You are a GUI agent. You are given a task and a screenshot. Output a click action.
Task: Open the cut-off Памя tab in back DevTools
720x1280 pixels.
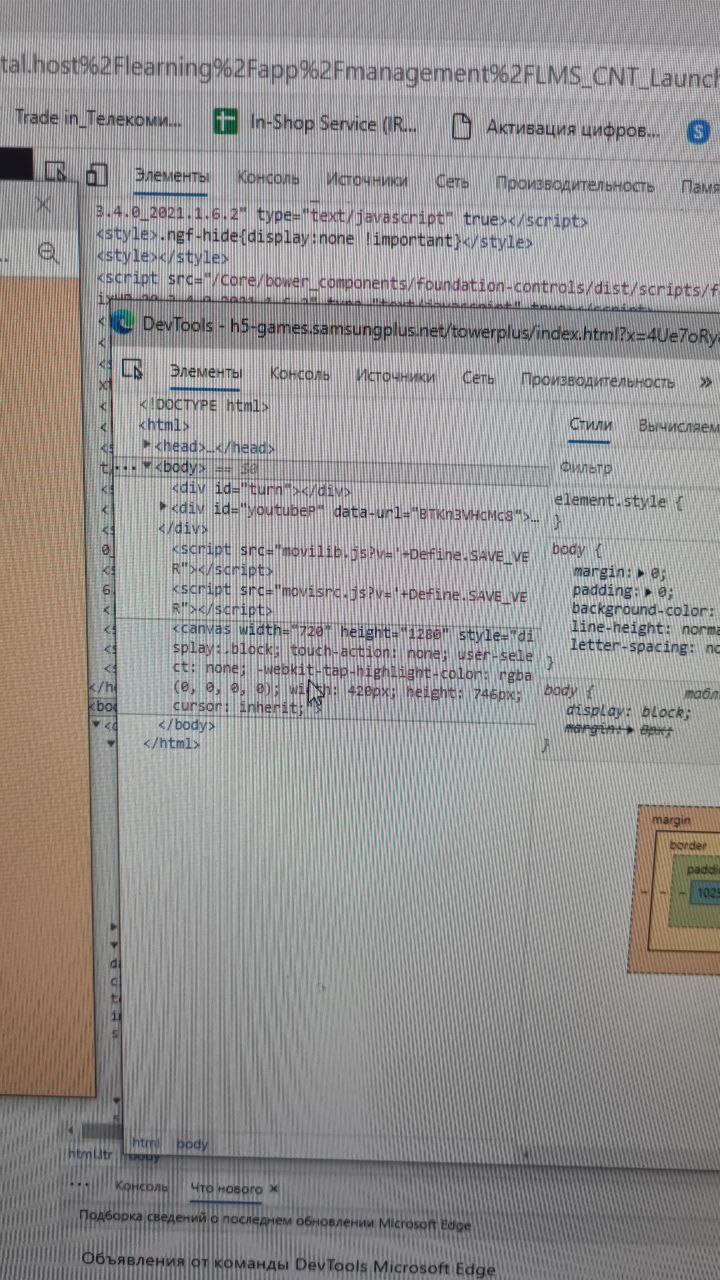point(700,187)
